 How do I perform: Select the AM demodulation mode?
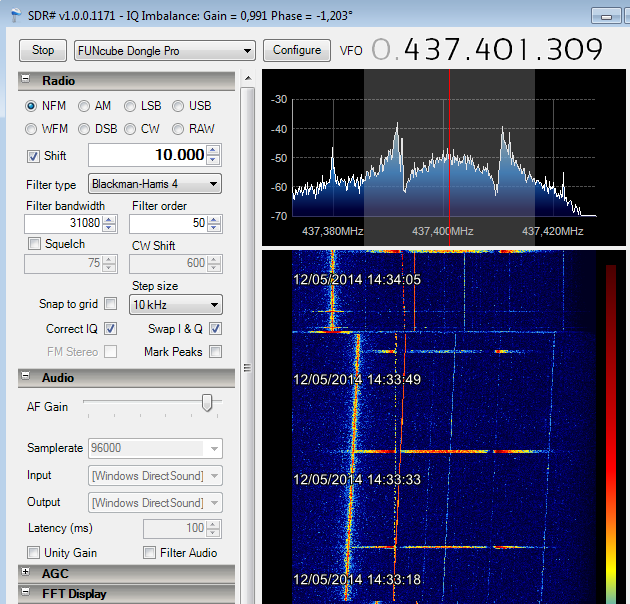coord(84,106)
